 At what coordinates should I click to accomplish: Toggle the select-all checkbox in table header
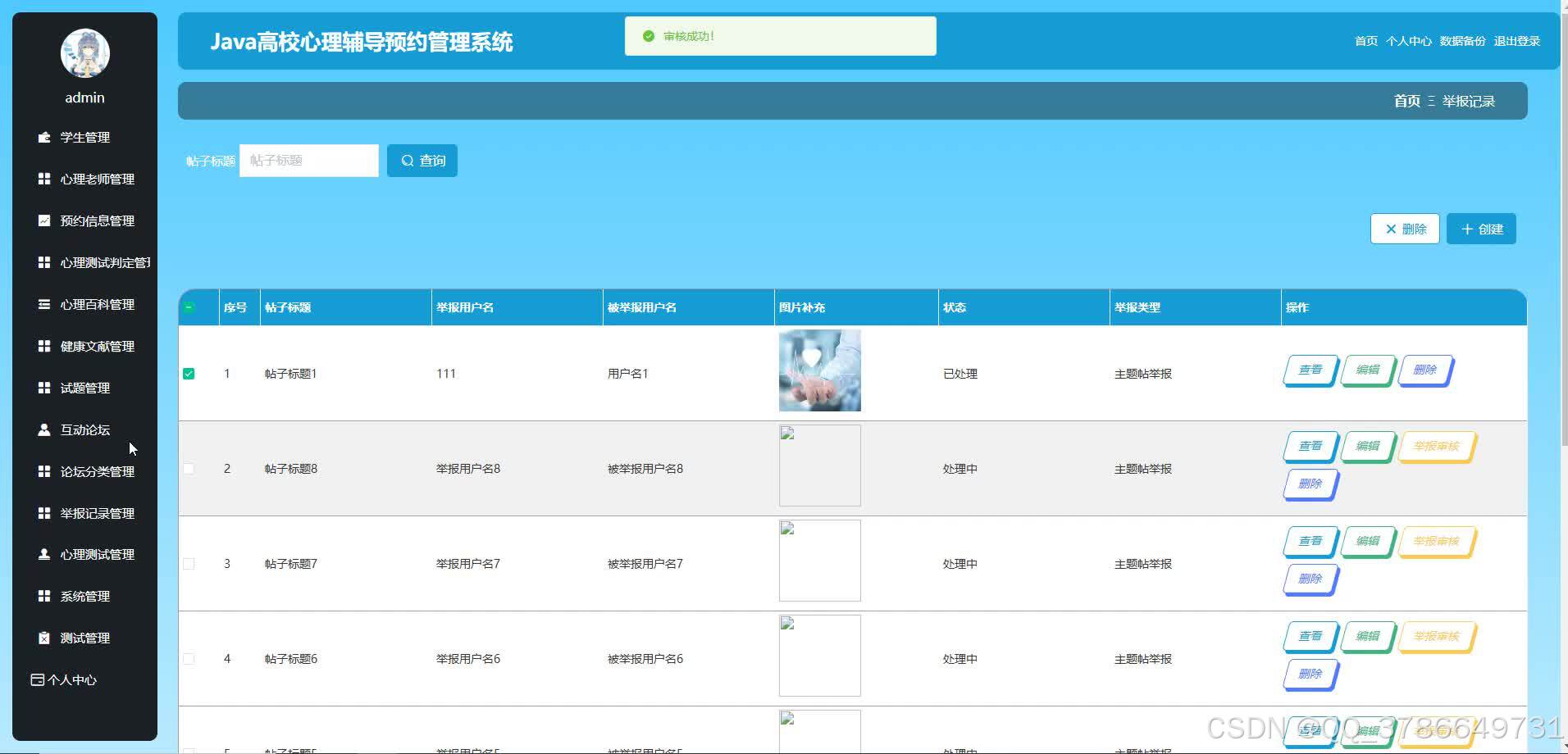tap(189, 307)
